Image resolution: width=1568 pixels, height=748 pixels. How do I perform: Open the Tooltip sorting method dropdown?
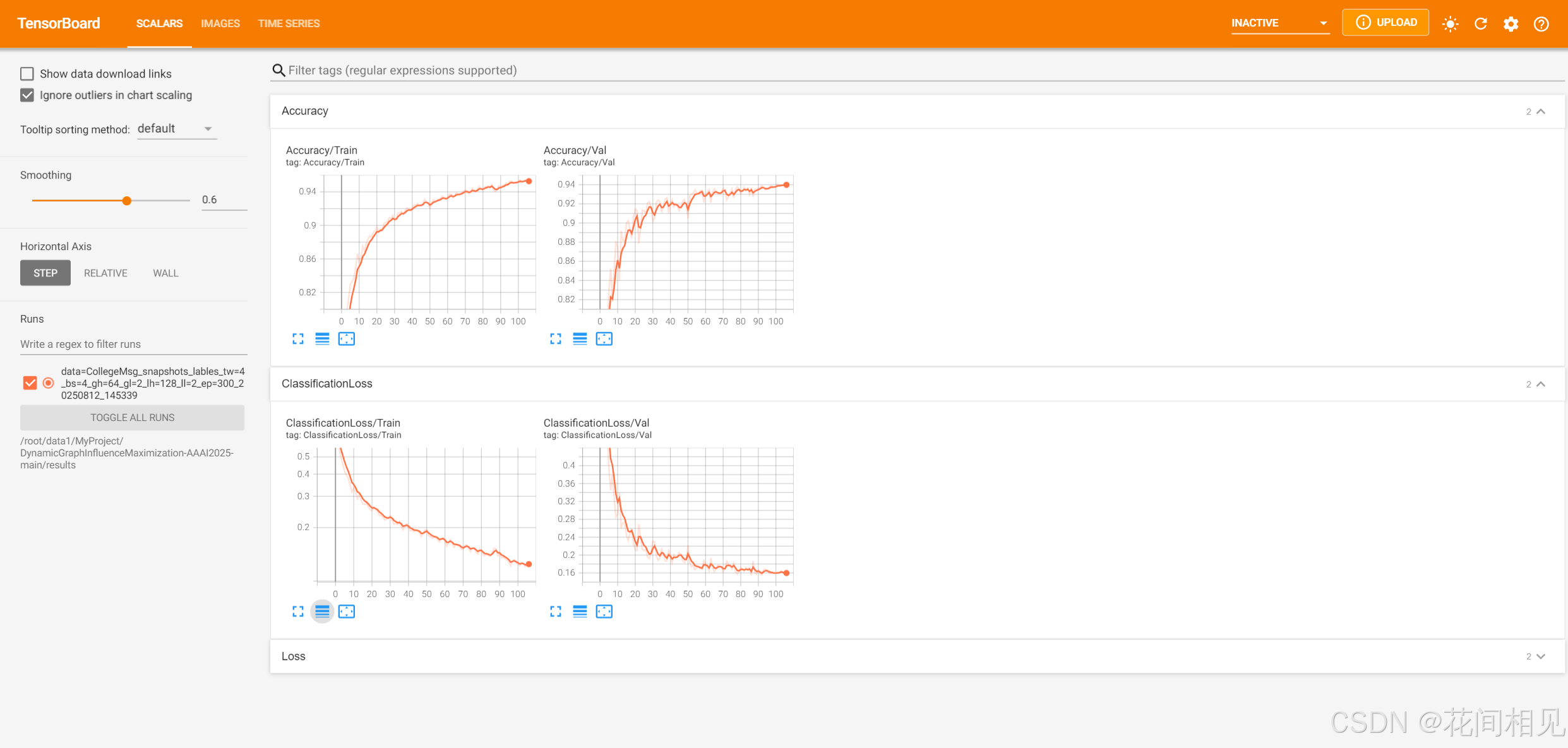pos(177,129)
